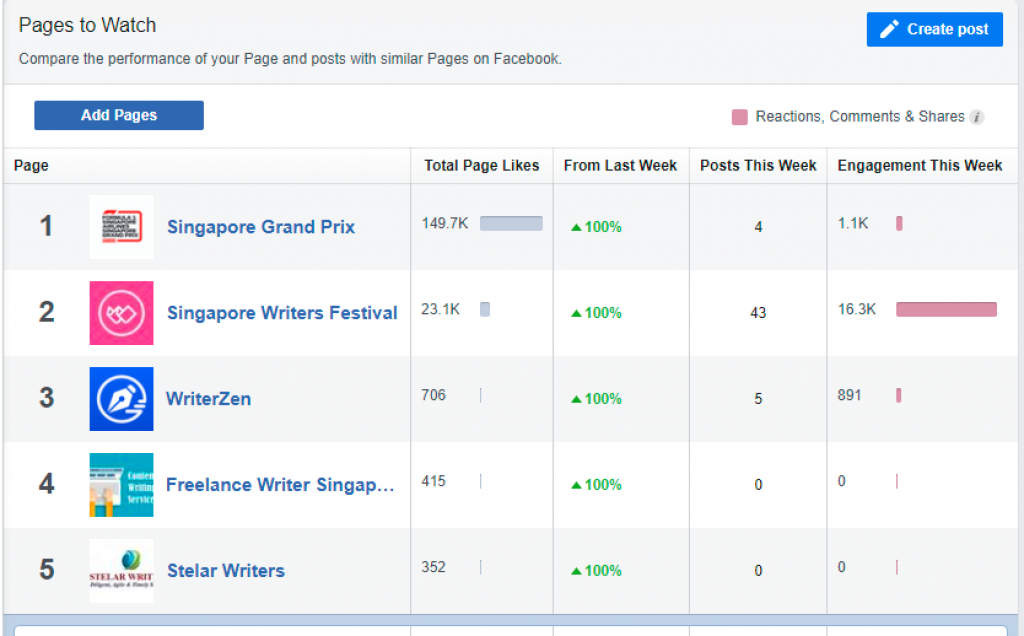
Task: Click the WriterZen blue pen logo
Action: 121,399
